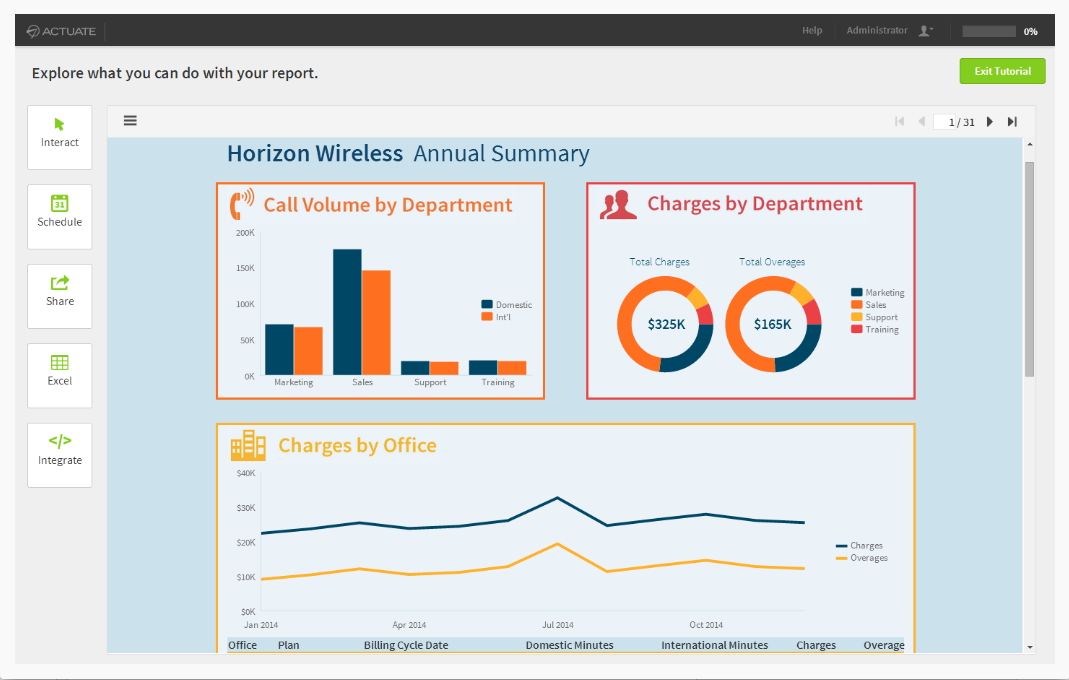Viewport: 1069px width, 680px height.
Task: Click the Total Overages $165K donut
Action: (x=773, y=324)
